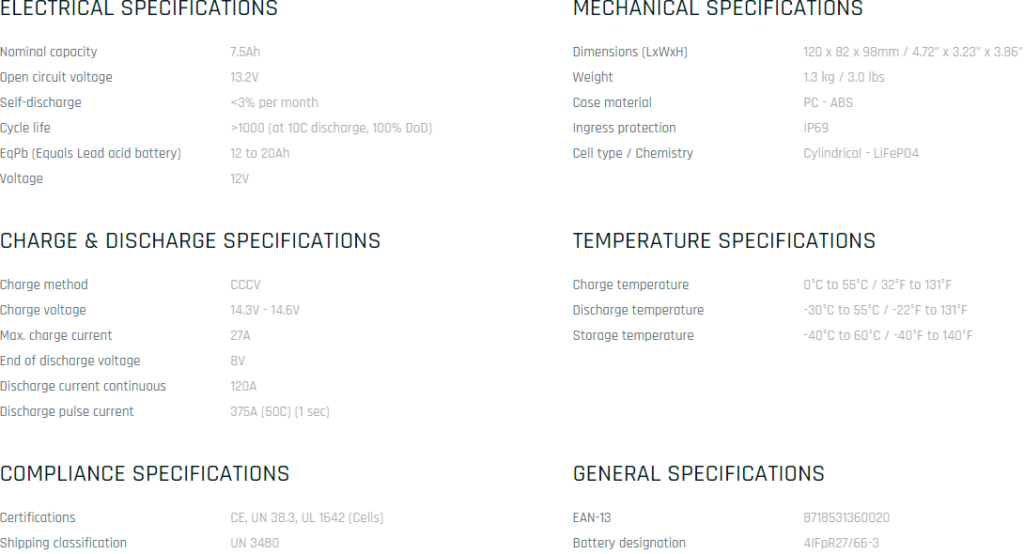Select the Storage temperature range value

coord(887,335)
